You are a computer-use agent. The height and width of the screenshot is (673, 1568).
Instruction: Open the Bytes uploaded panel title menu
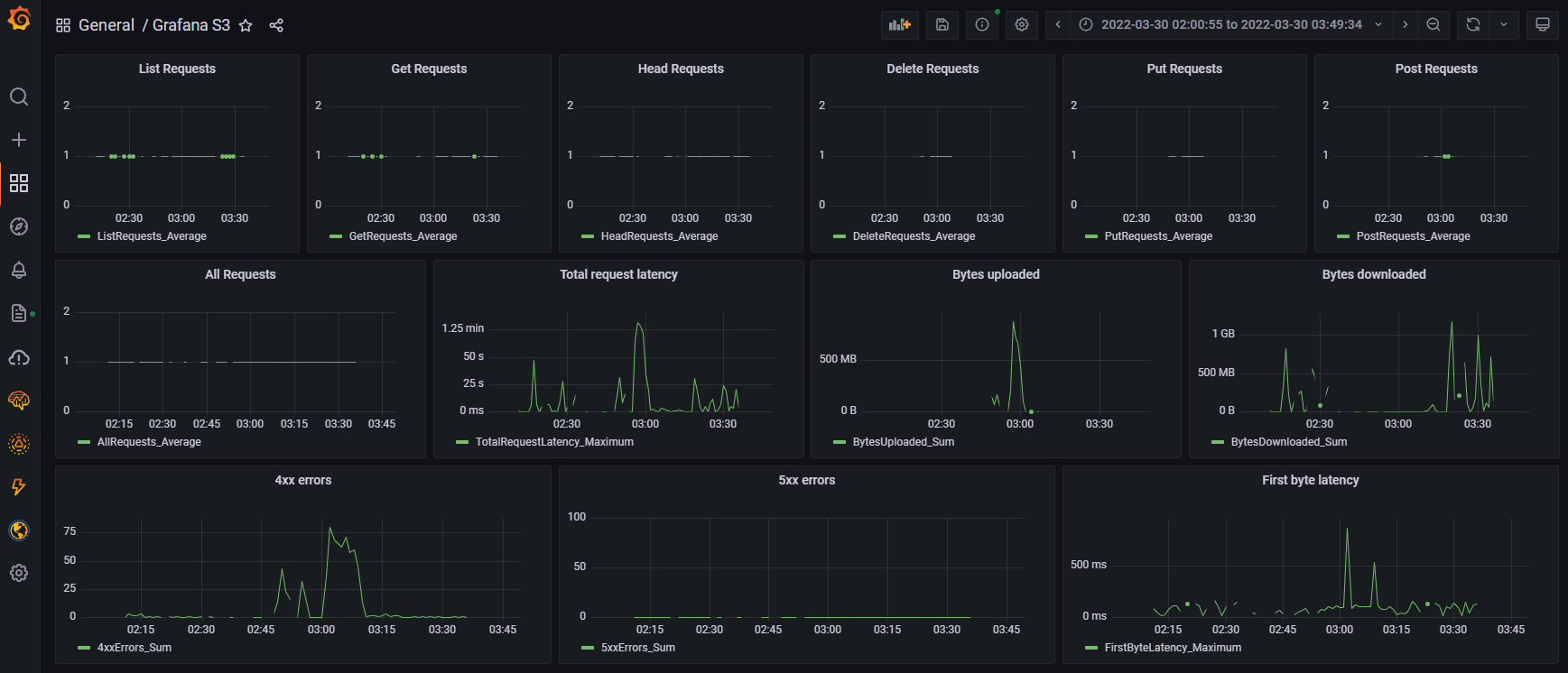pos(996,274)
